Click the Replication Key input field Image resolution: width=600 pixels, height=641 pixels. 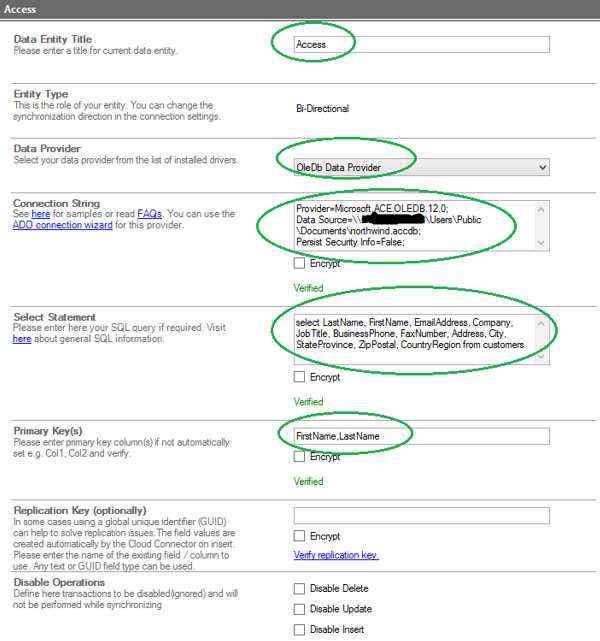421,516
